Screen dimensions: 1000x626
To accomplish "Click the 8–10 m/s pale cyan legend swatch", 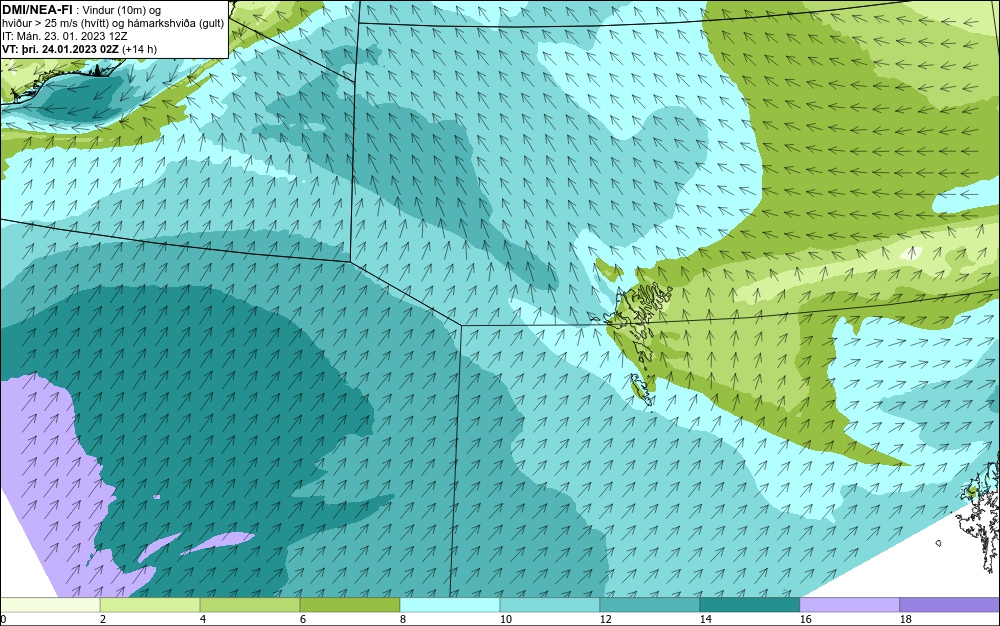I will 450,604.
